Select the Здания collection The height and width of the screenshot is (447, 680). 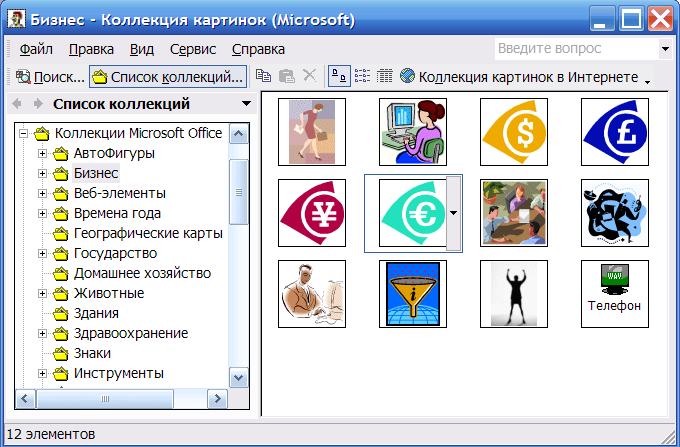click(96, 313)
